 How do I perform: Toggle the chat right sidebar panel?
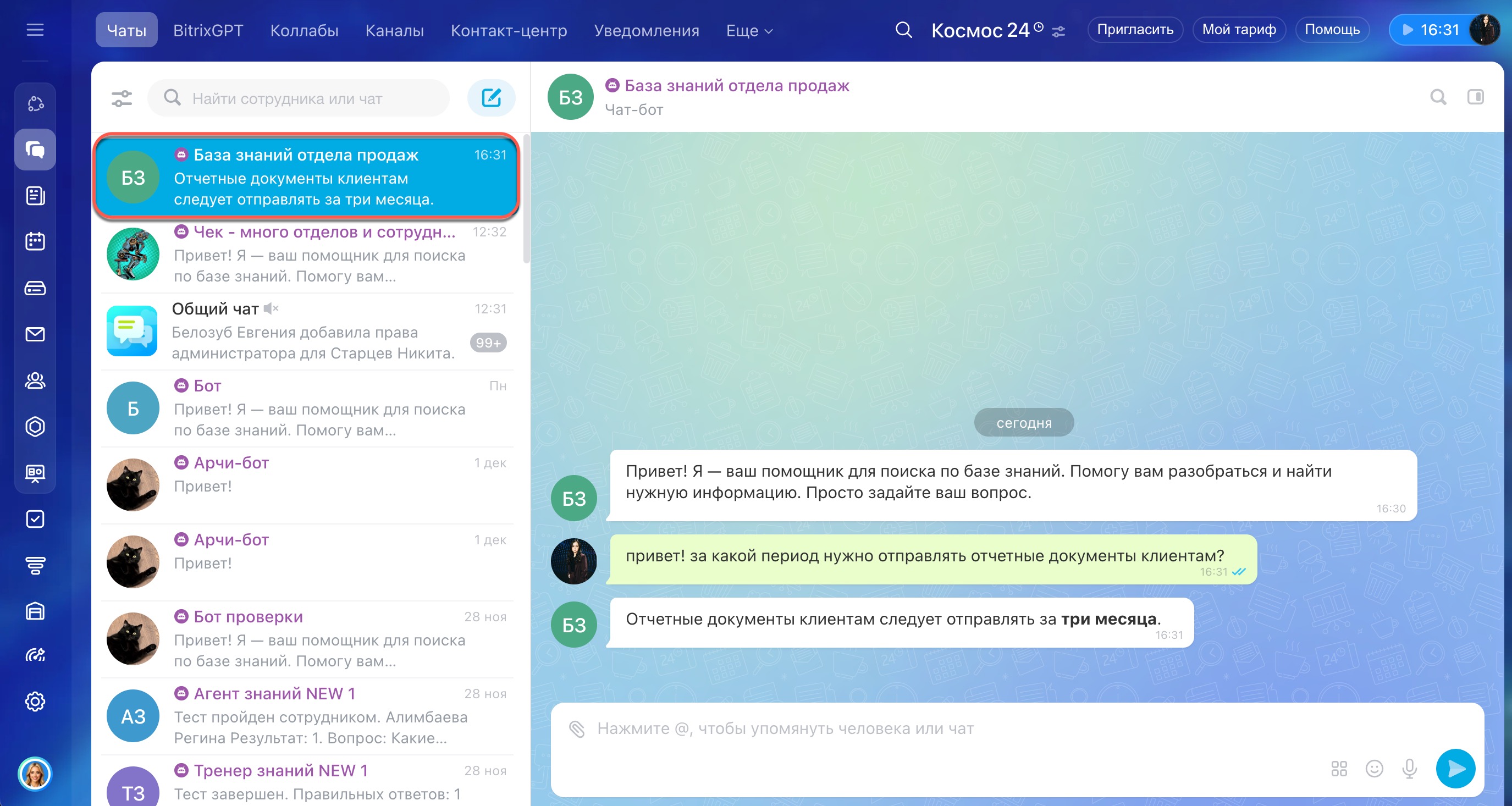point(1475,97)
